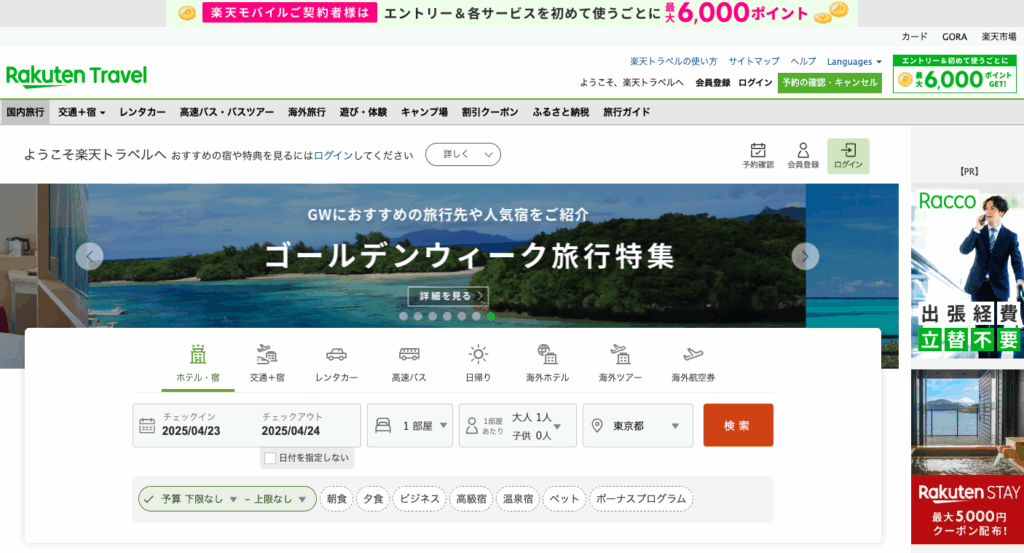Click 会員登録 text link in header

click(x=712, y=83)
